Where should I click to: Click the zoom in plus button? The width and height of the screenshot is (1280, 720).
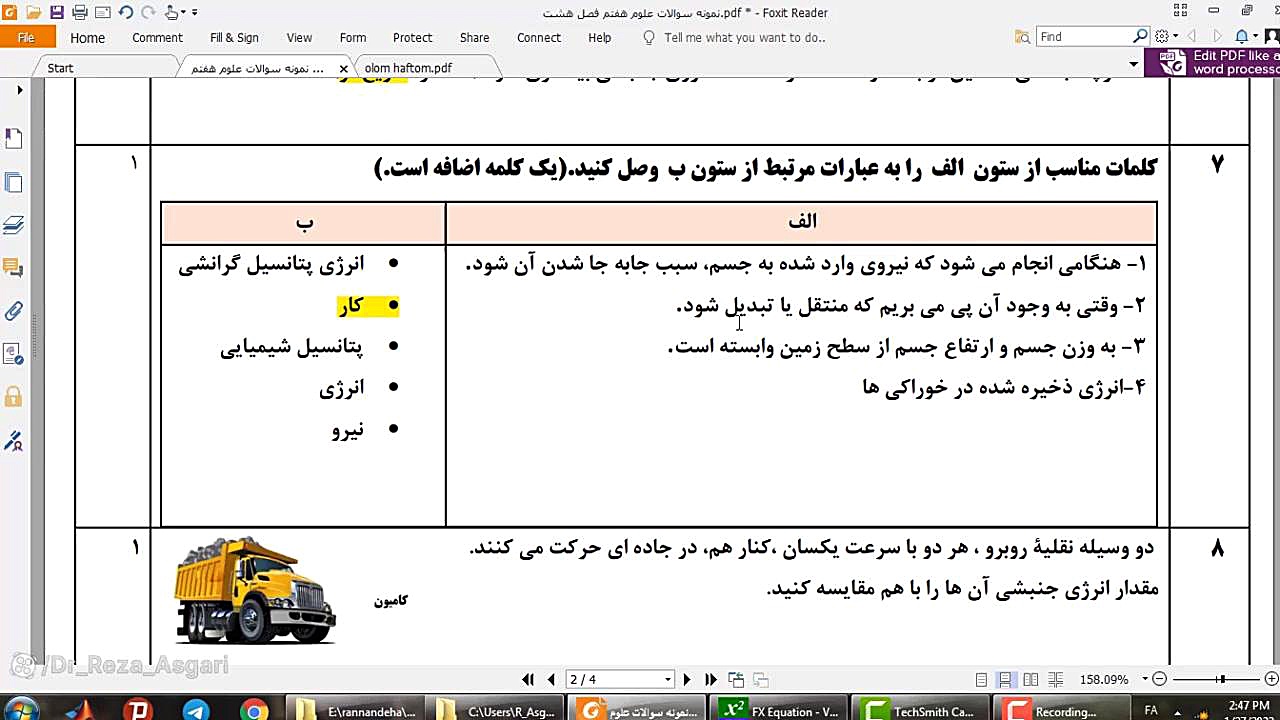(1270, 680)
